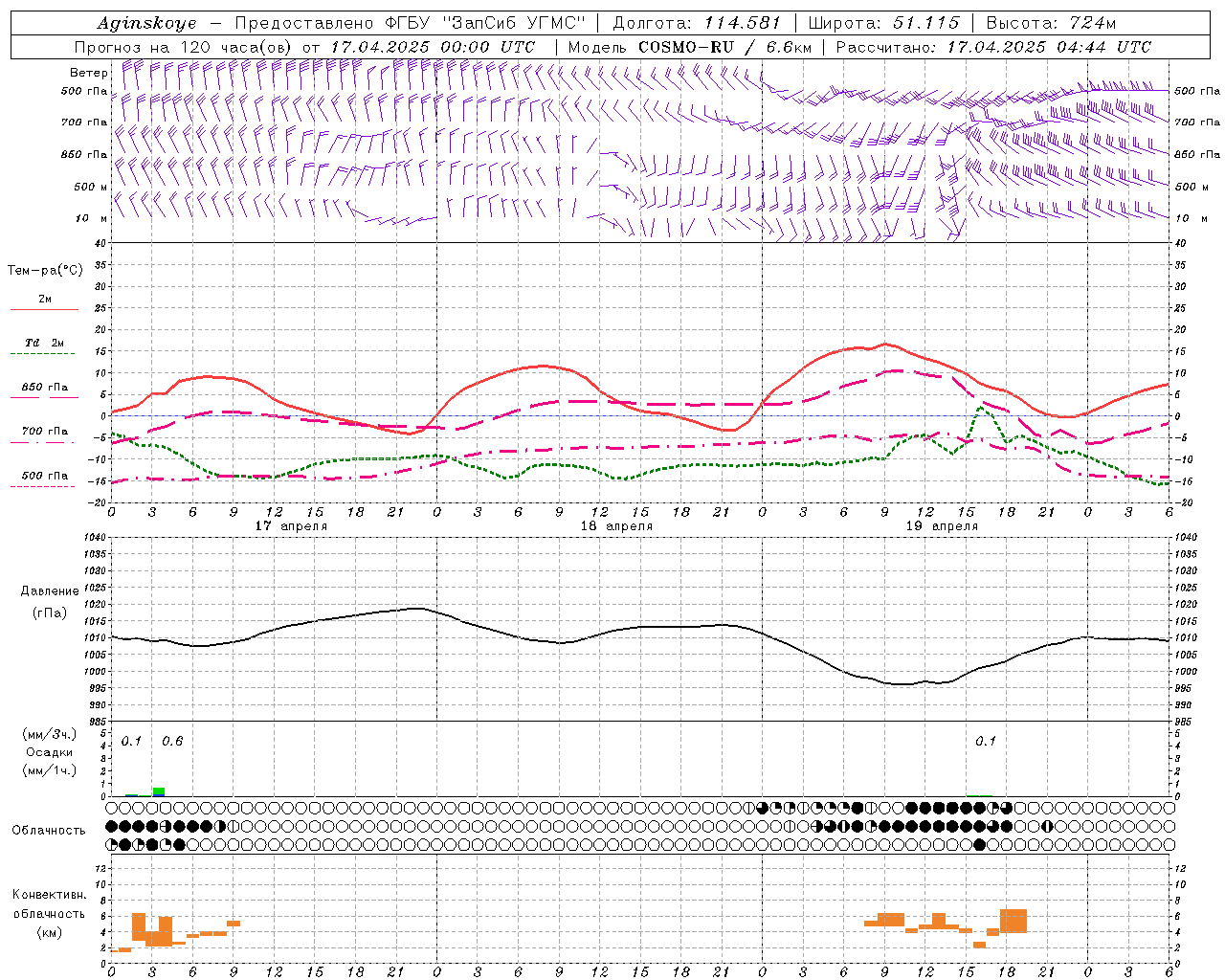Click the "19 апреля" date label
This screenshot has width=1225, height=980.
[942, 525]
